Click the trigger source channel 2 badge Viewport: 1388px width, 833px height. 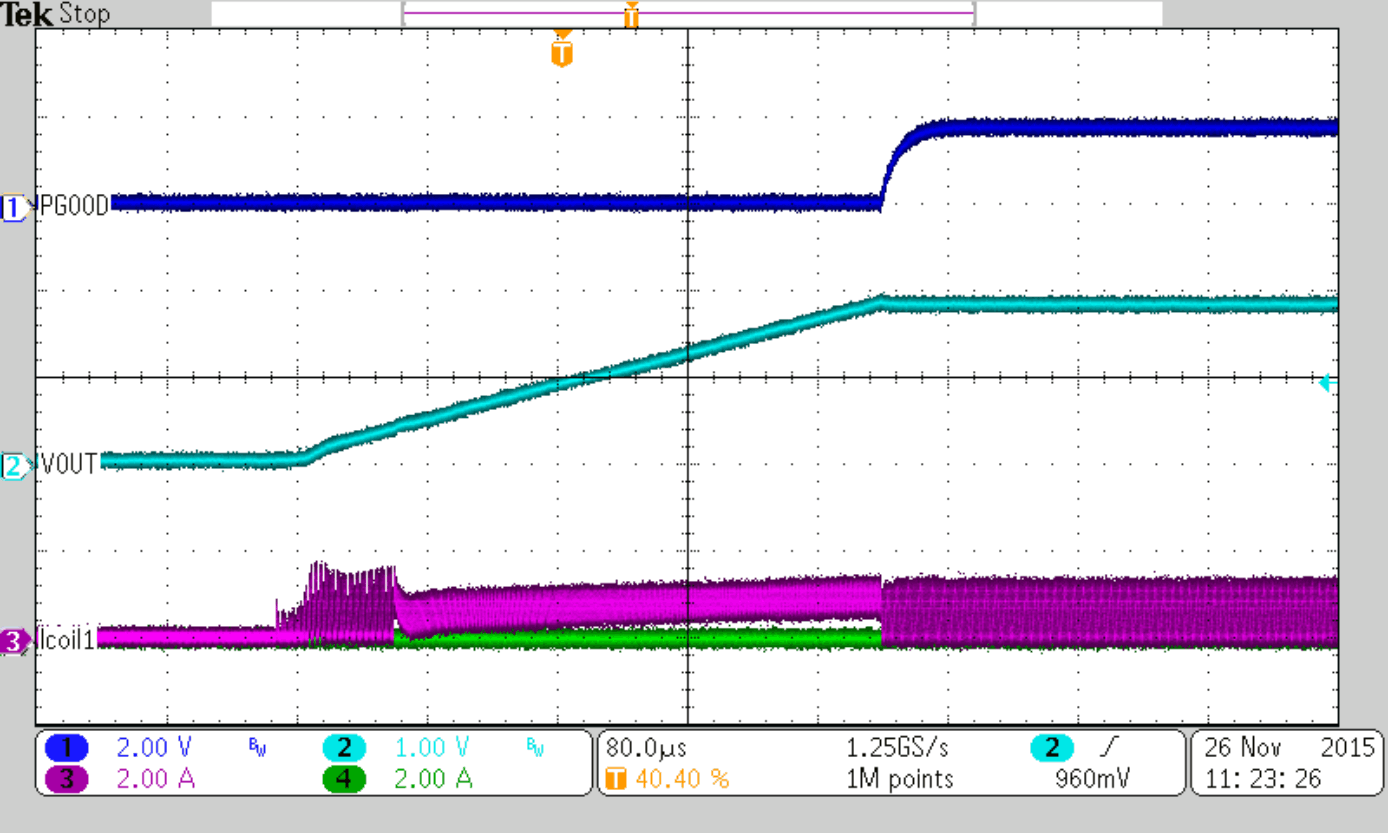point(1051,748)
